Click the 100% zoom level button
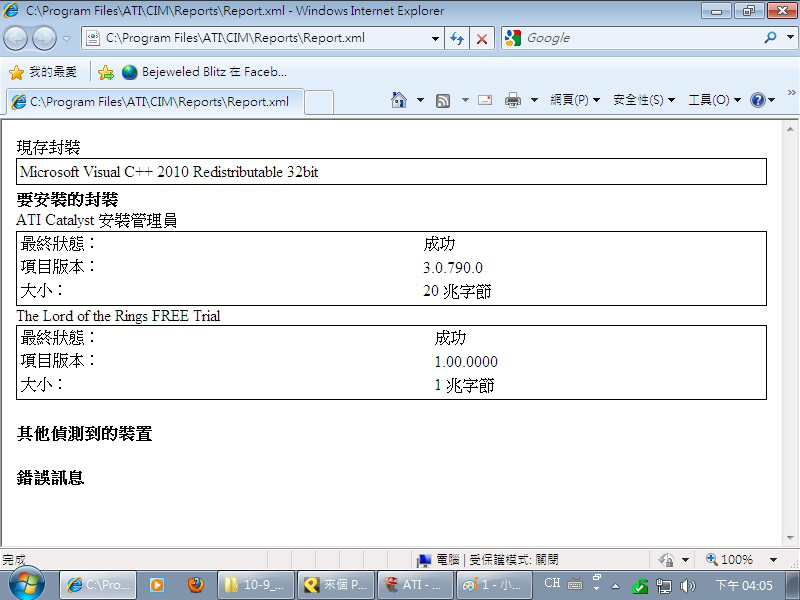 click(730, 560)
